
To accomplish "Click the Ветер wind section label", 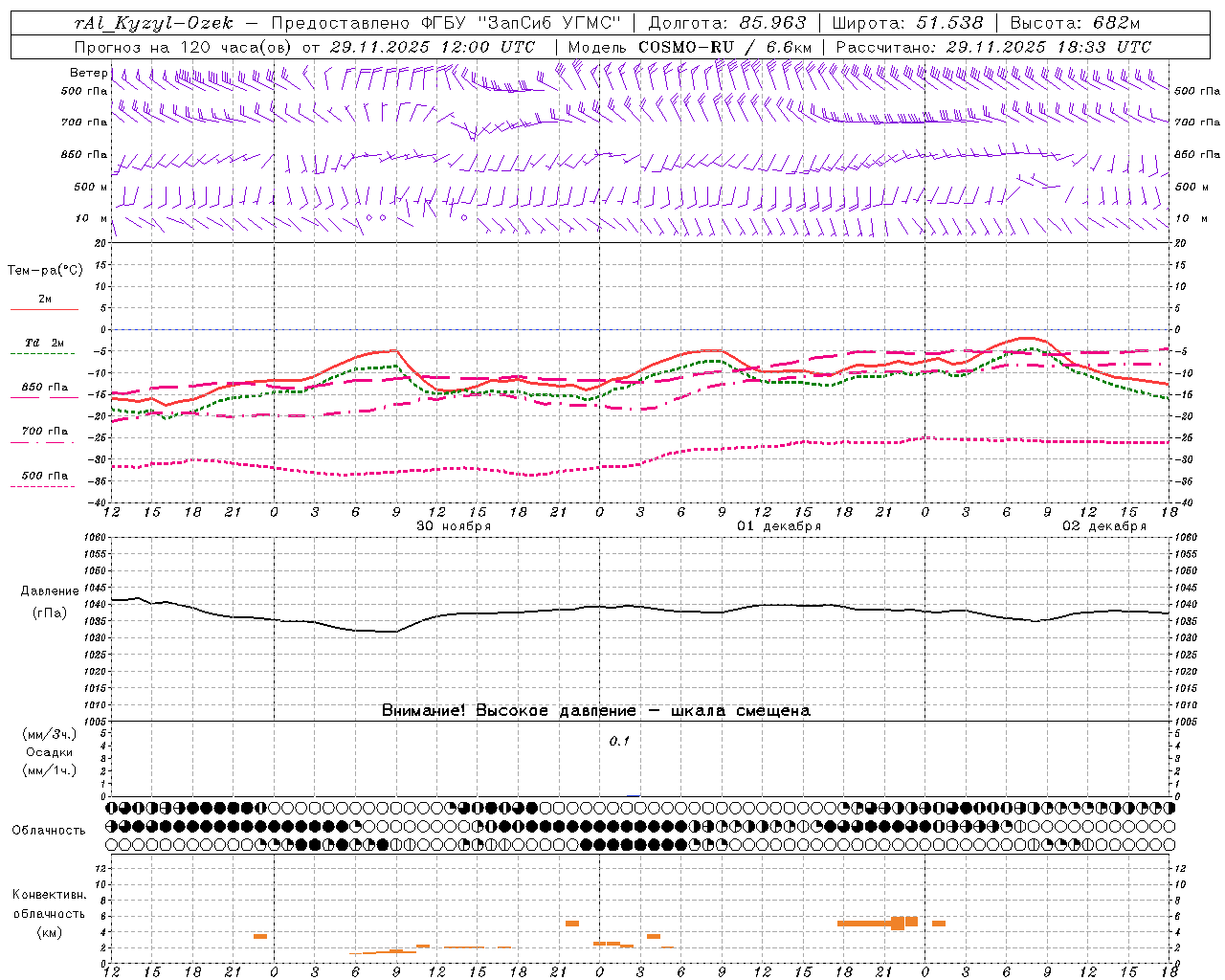I will point(89,73).
